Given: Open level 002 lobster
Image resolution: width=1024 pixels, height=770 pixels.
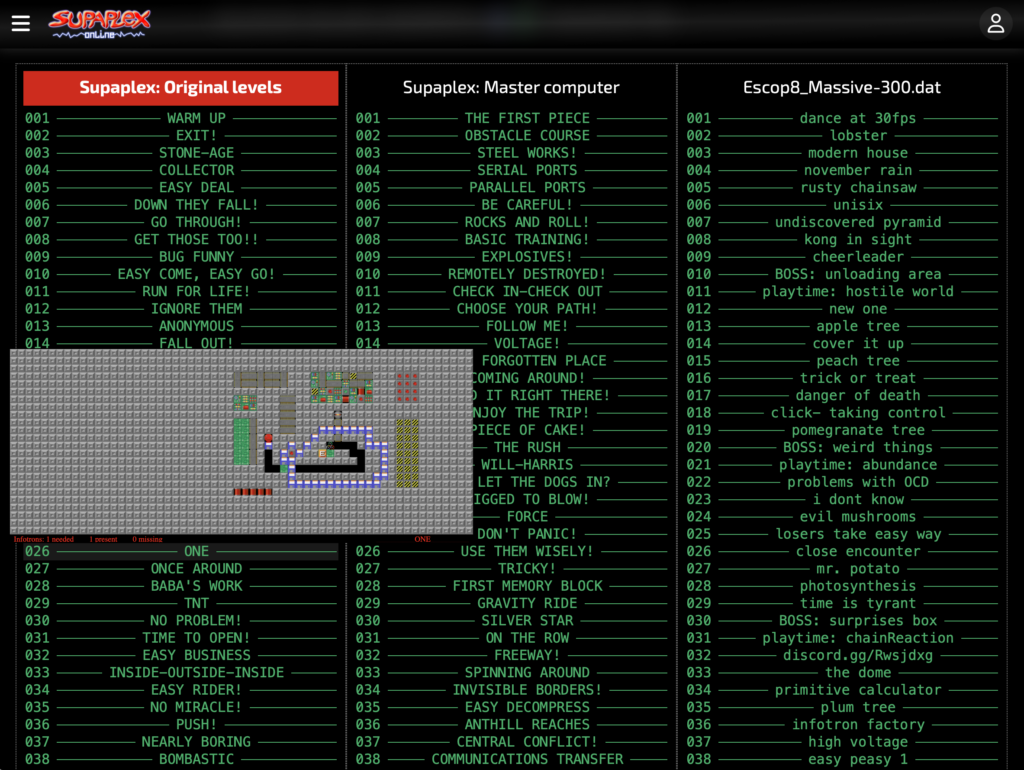Looking at the screenshot, I should point(858,135).
